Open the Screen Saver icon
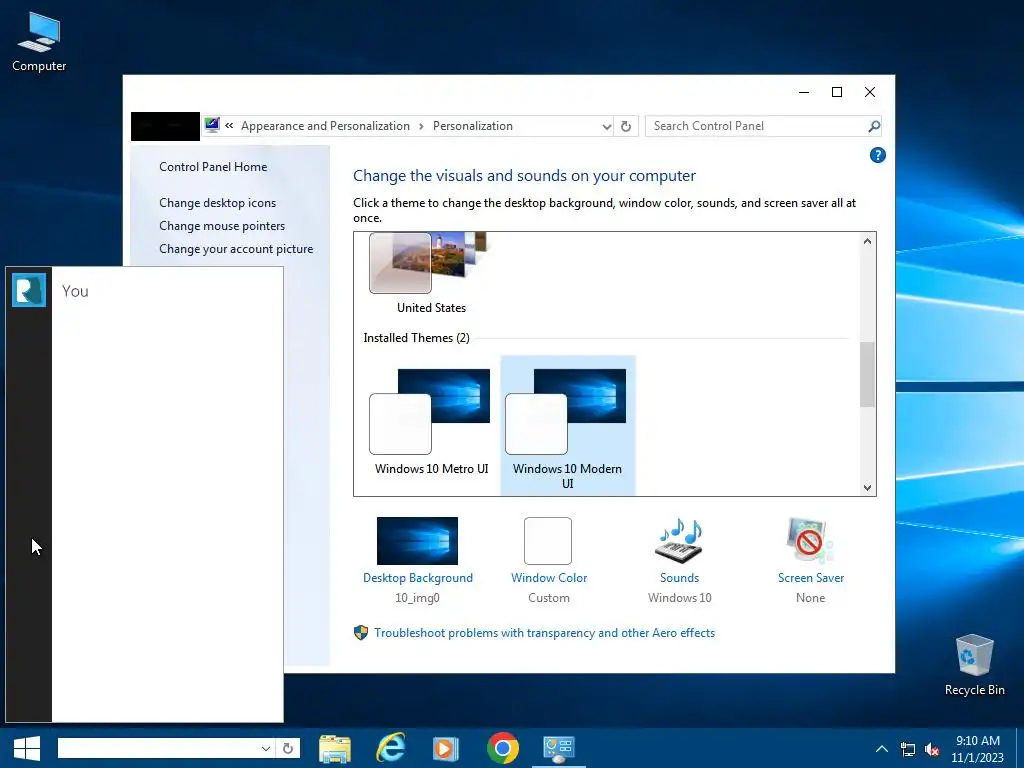This screenshot has width=1024, height=768. (810, 541)
